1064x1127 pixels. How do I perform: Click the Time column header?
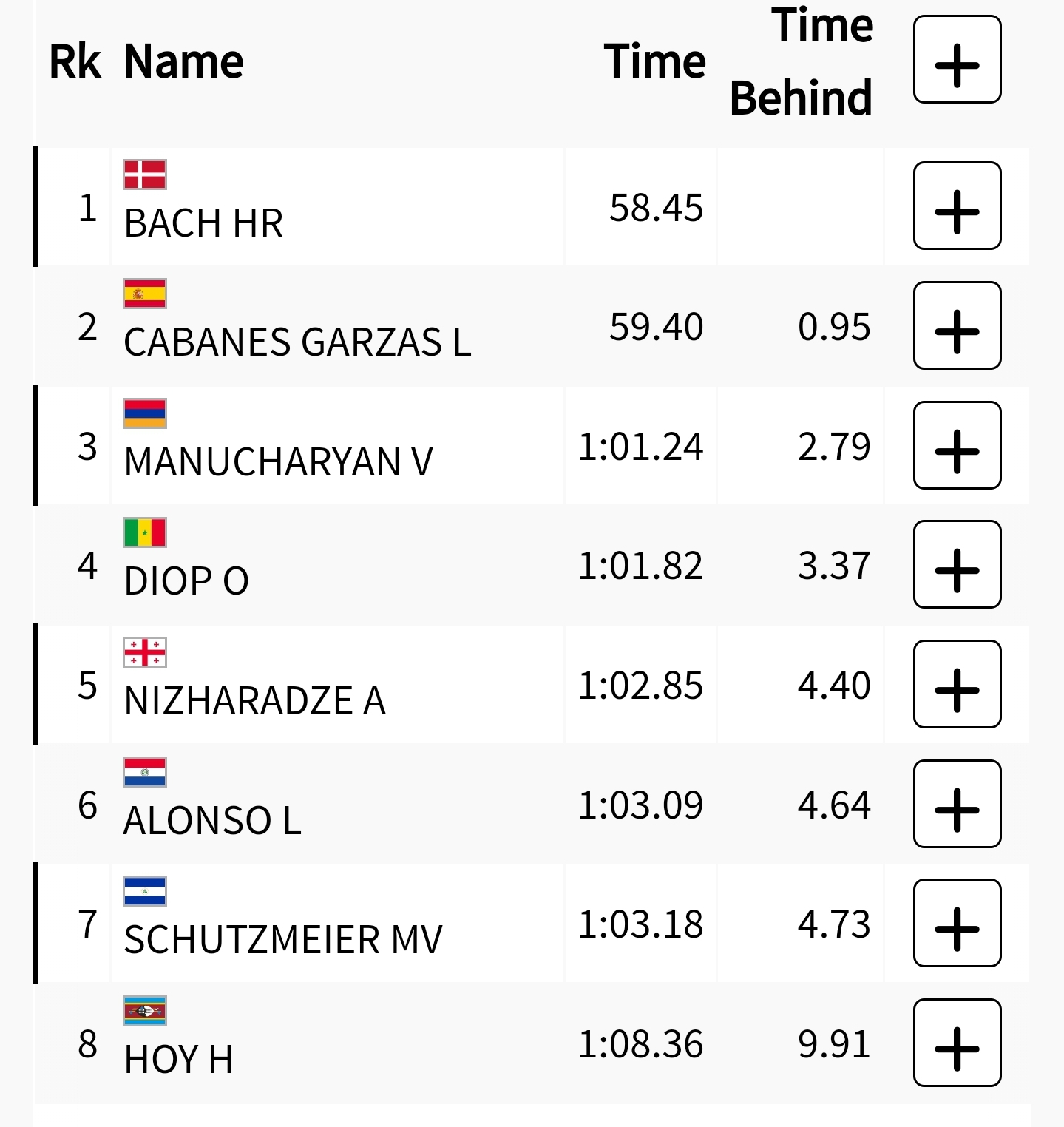pyautogui.click(x=654, y=61)
